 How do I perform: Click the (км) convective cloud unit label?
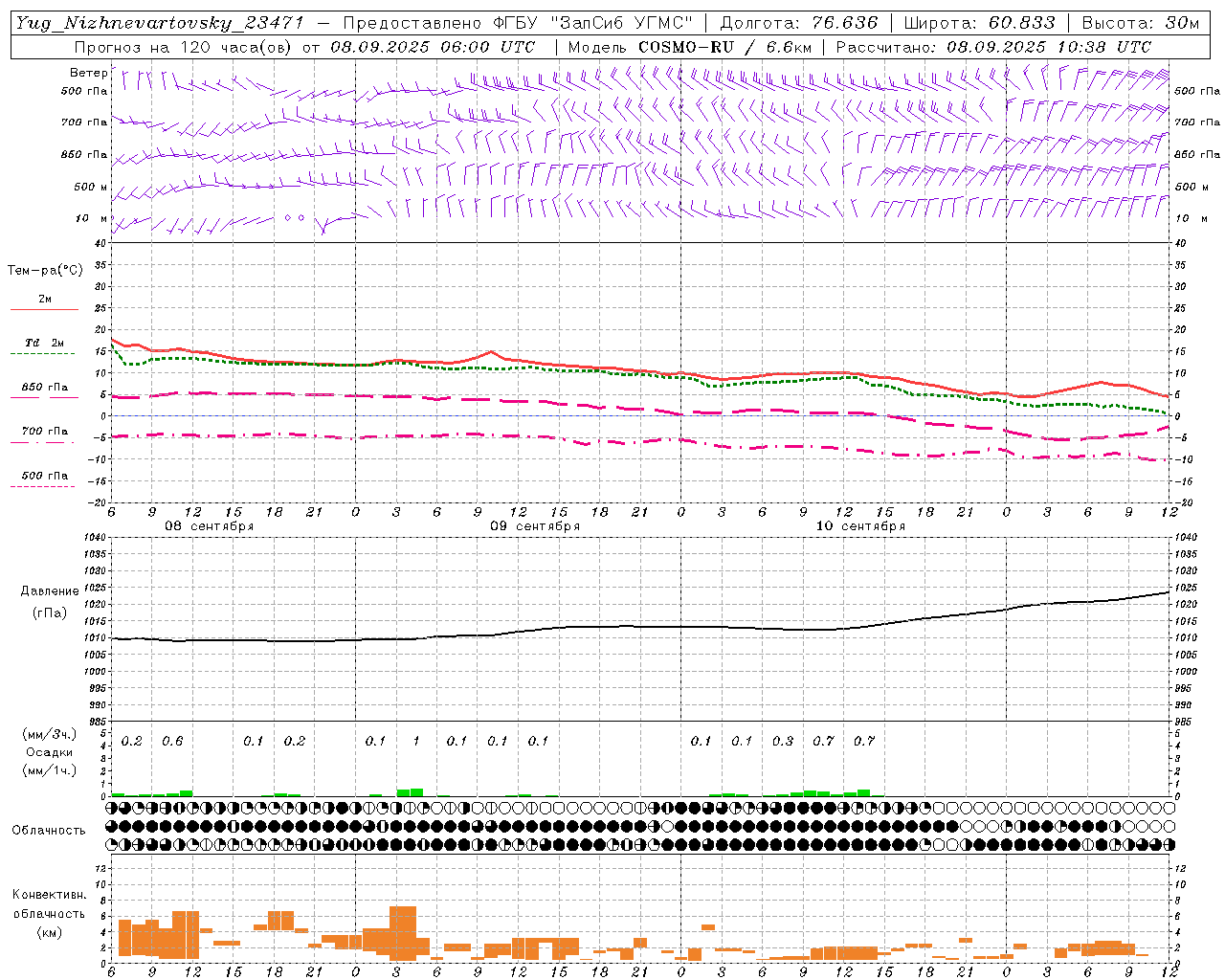49,932
